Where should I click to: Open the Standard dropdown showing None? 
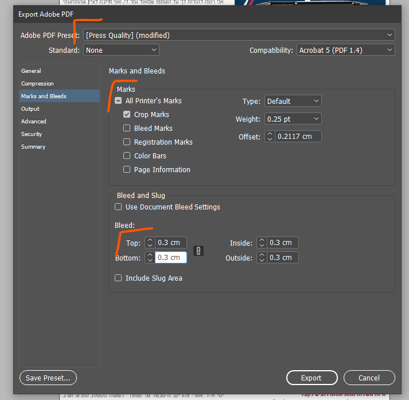pos(121,50)
